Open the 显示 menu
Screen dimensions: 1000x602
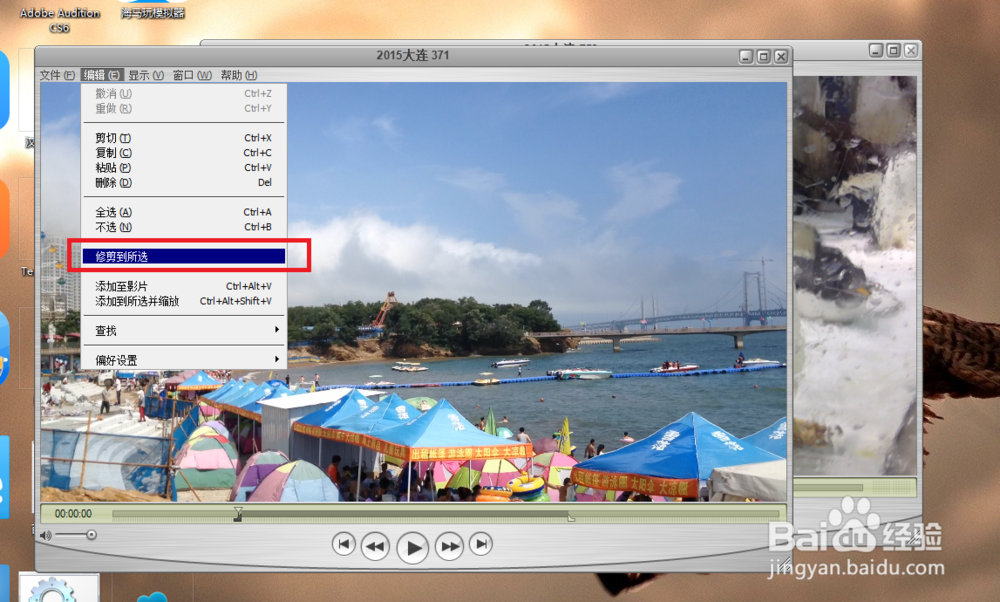146,75
